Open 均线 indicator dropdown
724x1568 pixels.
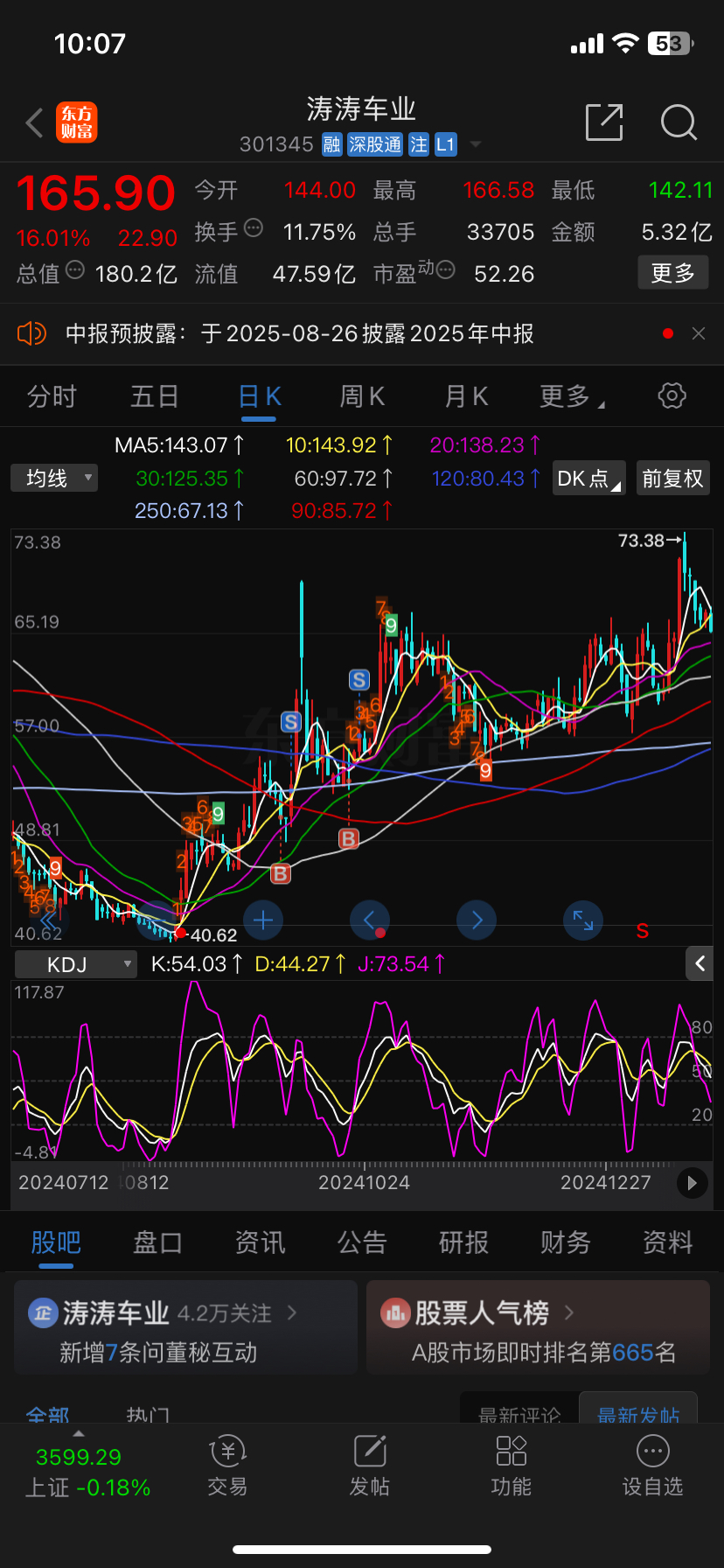[54, 478]
